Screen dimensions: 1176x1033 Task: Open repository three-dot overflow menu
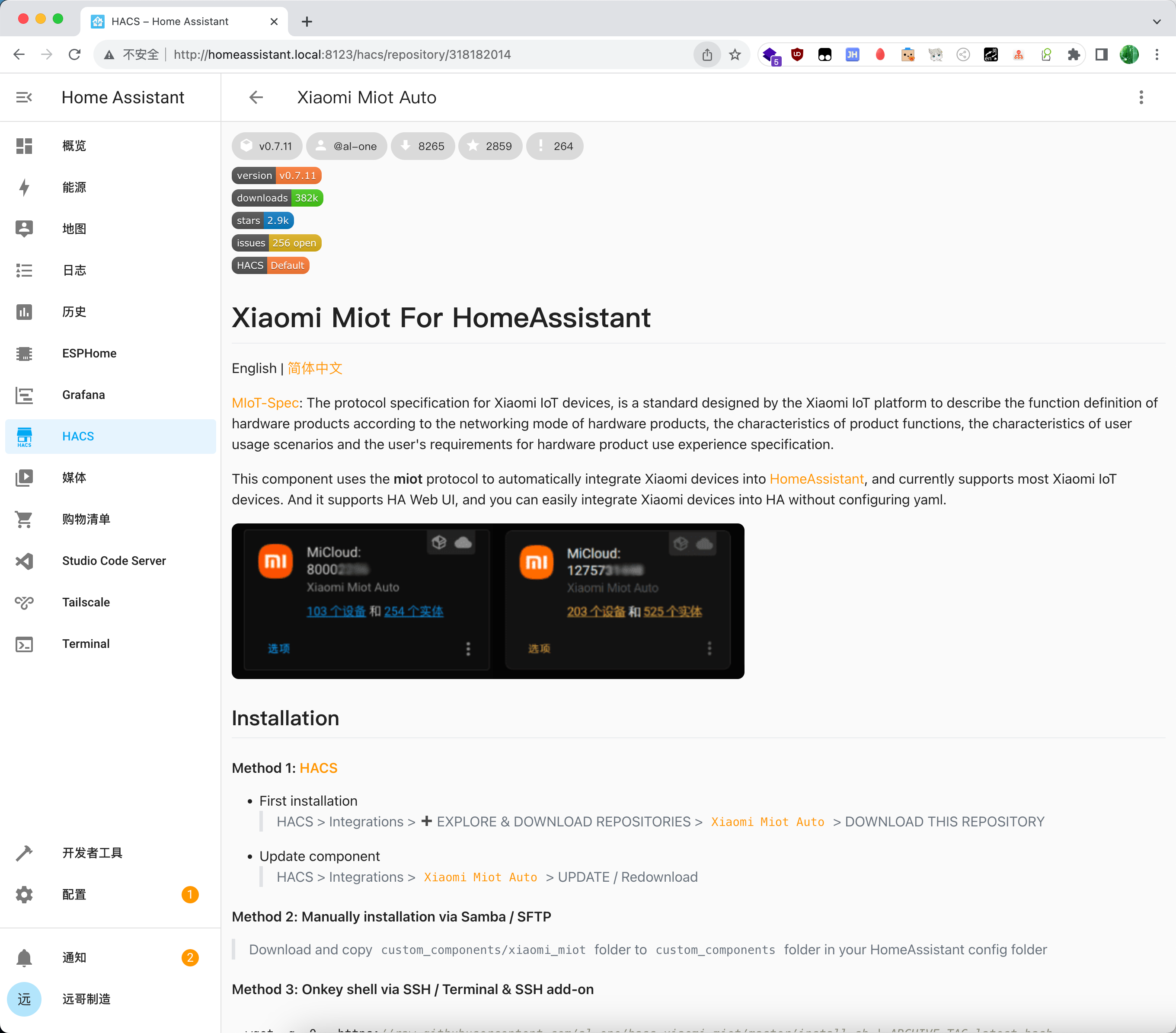(1141, 97)
